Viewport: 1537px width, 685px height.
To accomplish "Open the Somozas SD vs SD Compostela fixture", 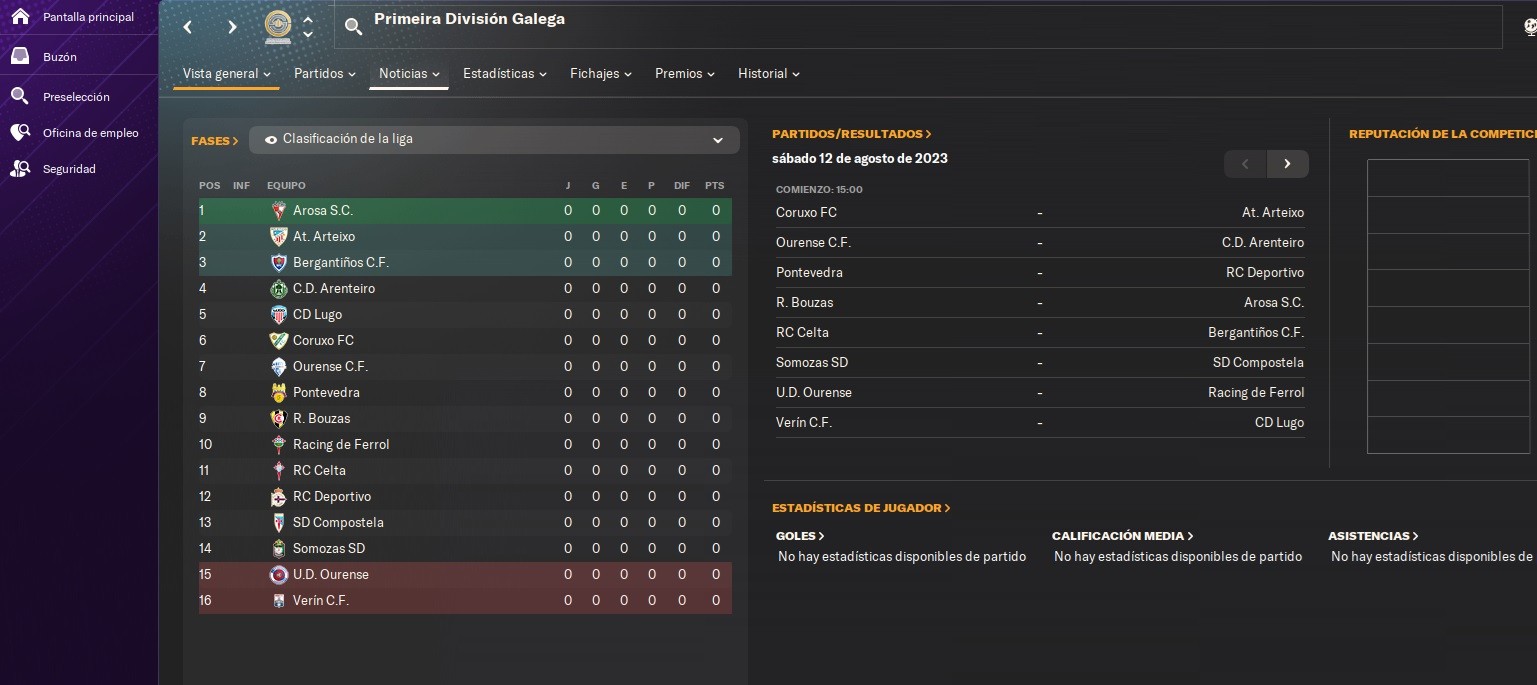I will pyautogui.click(x=1040, y=362).
